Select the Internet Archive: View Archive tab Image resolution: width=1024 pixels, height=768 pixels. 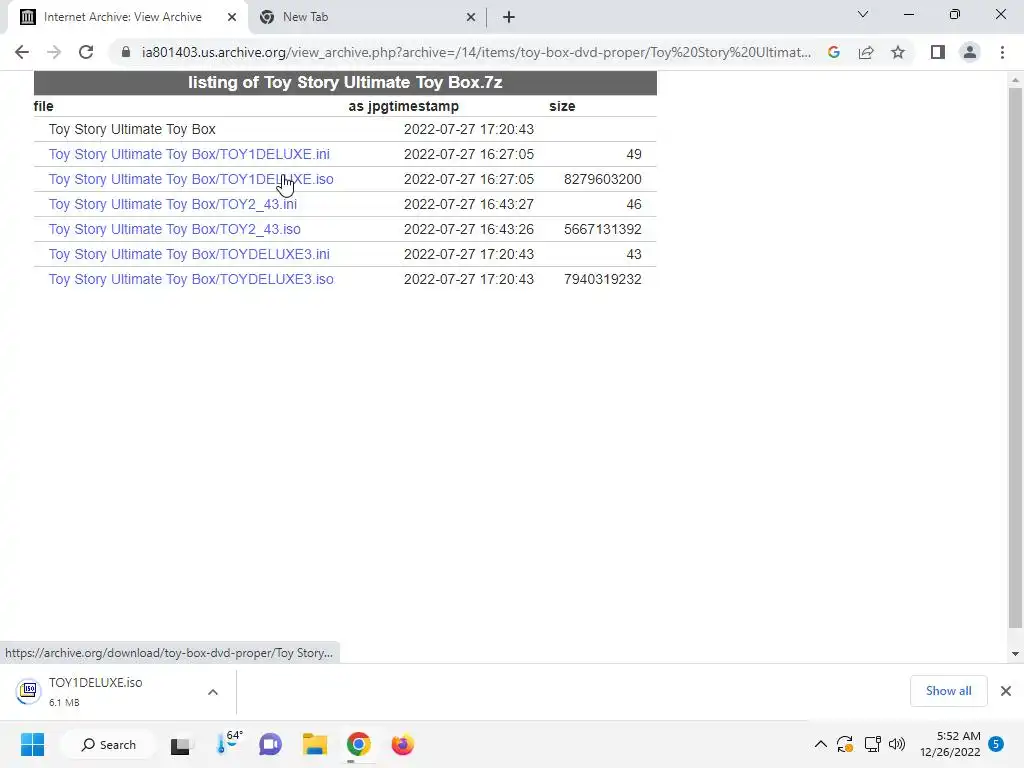[x=127, y=17]
